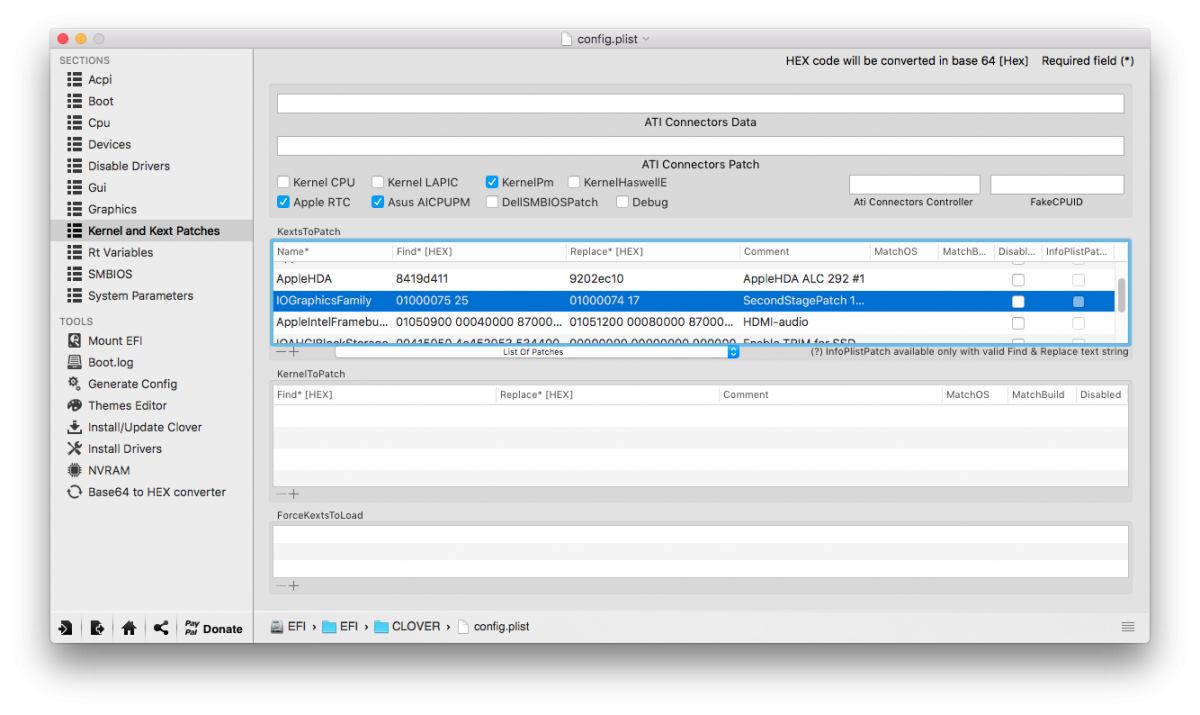Enable the Kernel CPU checkbox
The width and height of the screenshot is (1200, 715).
pos(284,183)
